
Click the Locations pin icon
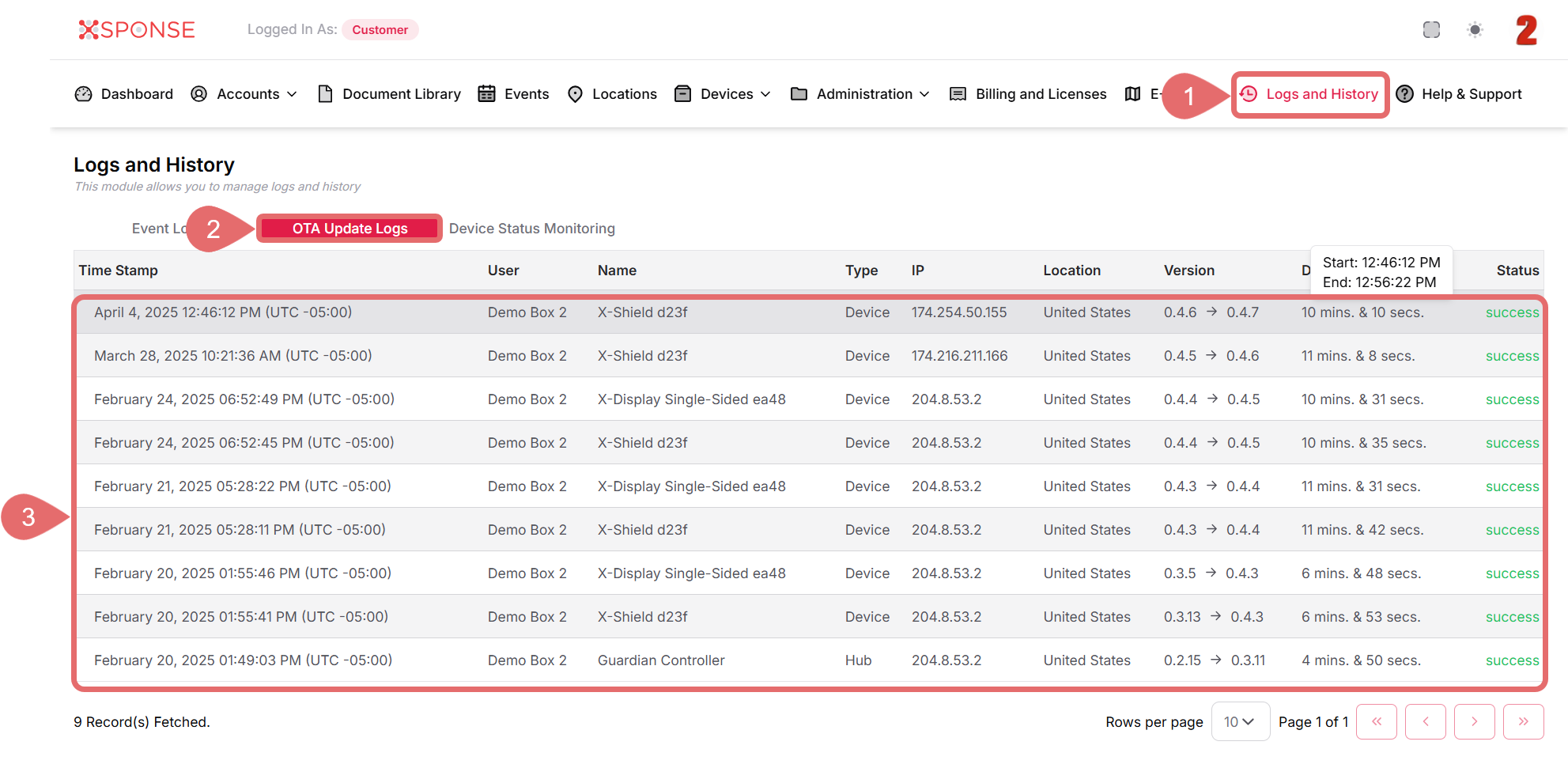click(576, 94)
